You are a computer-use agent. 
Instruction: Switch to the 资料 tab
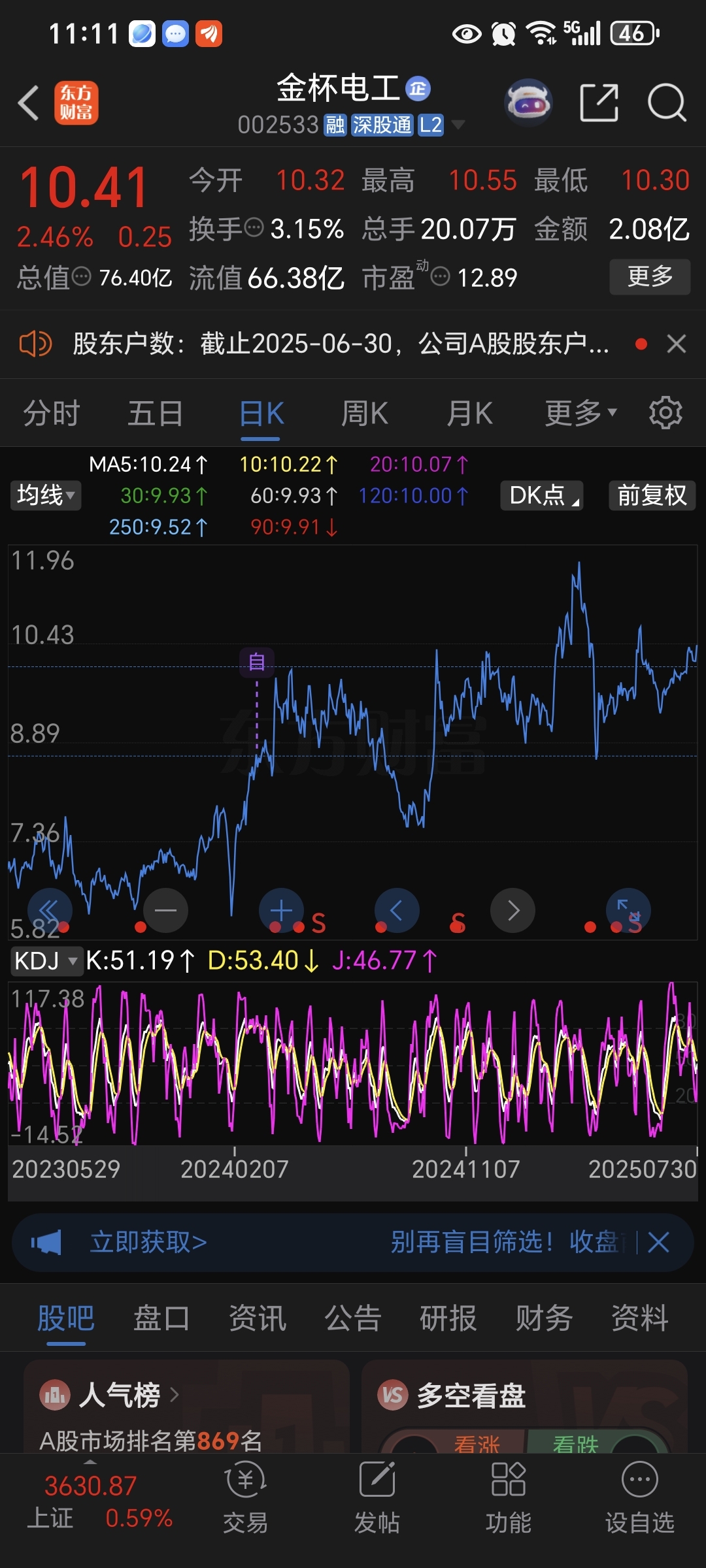pyautogui.click(x=640, y=1318)
